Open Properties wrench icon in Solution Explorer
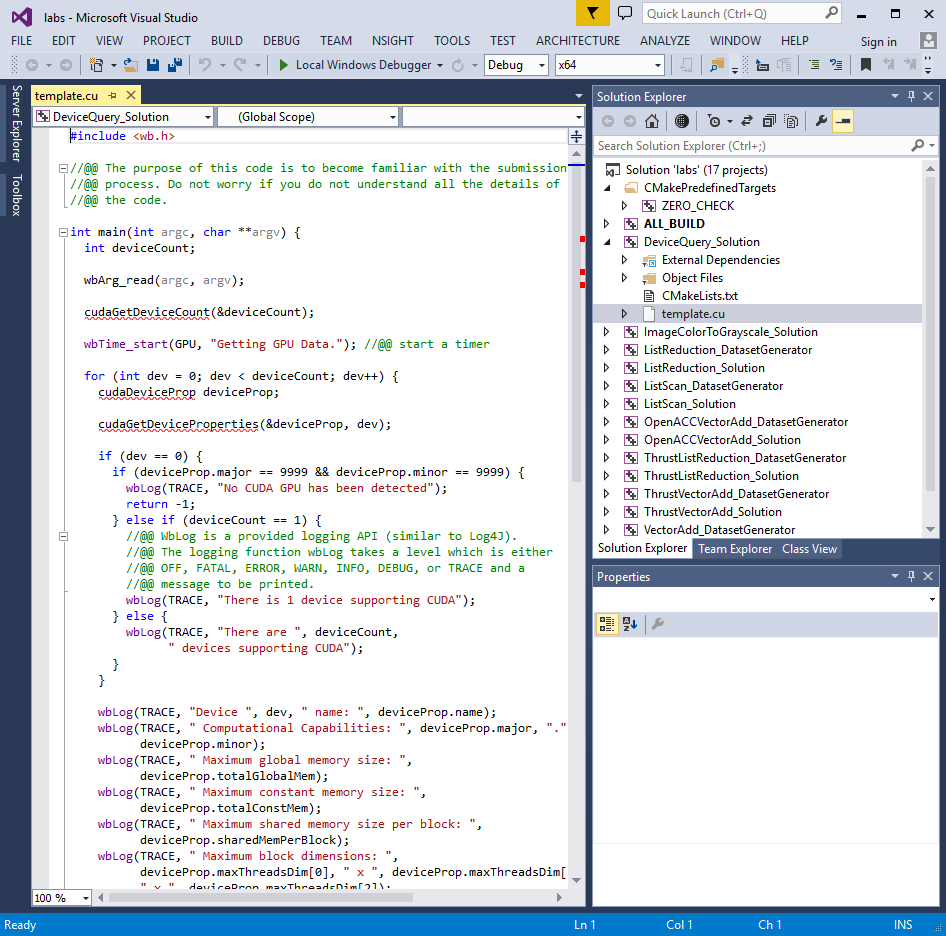Image resolution: width=946 pixels, height=936 pixels. pyautogui.click(x=821, y=121)
